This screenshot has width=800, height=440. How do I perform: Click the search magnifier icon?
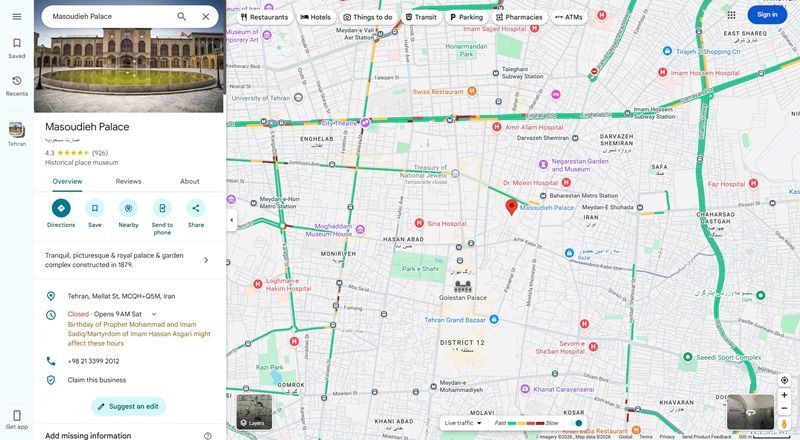(182, 16)
